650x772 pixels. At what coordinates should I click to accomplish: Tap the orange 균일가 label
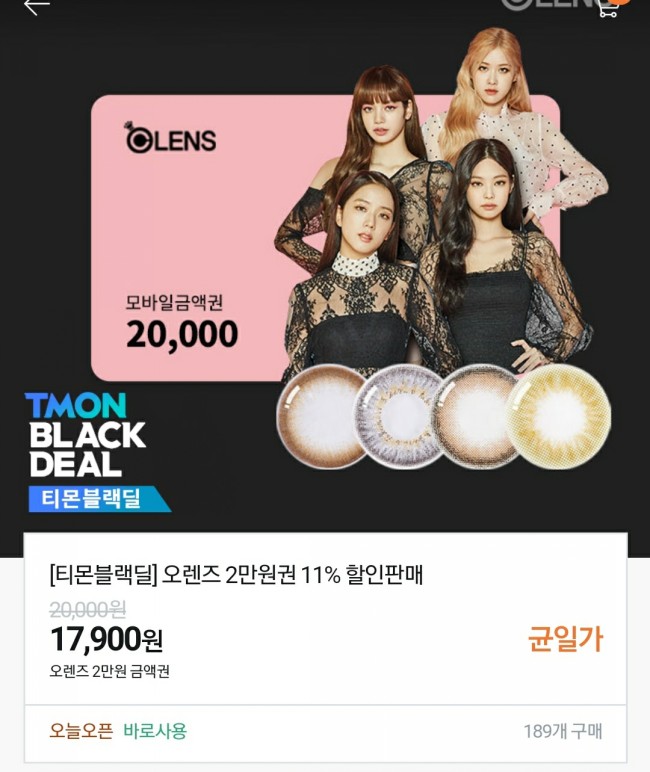[x=565, y=639]
